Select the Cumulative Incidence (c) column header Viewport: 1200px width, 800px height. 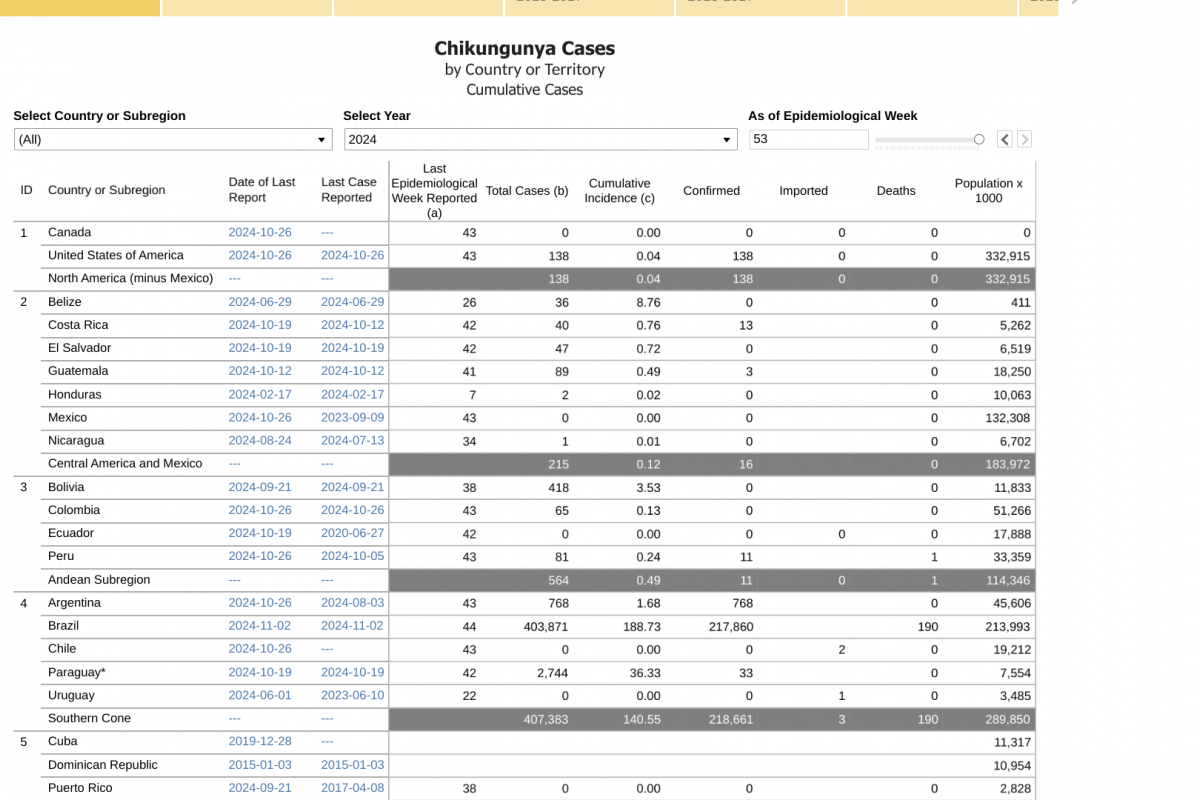(x=620, y=191)
